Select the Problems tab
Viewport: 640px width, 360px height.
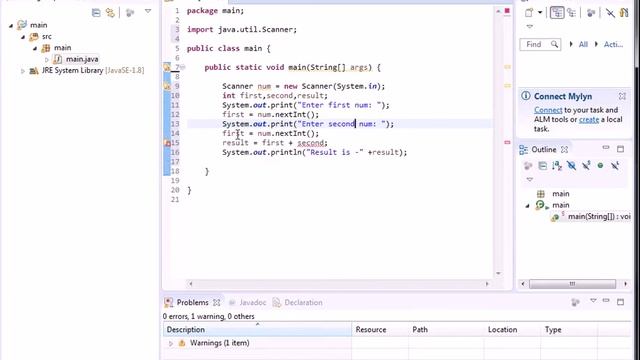[x=192, y=302]
